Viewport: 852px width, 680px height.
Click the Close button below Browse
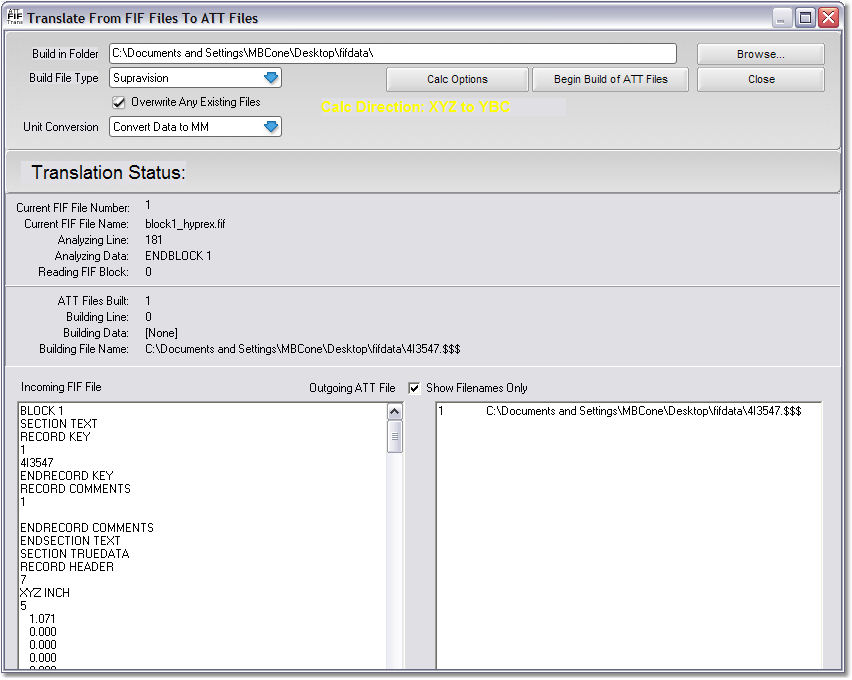point(760,79)
